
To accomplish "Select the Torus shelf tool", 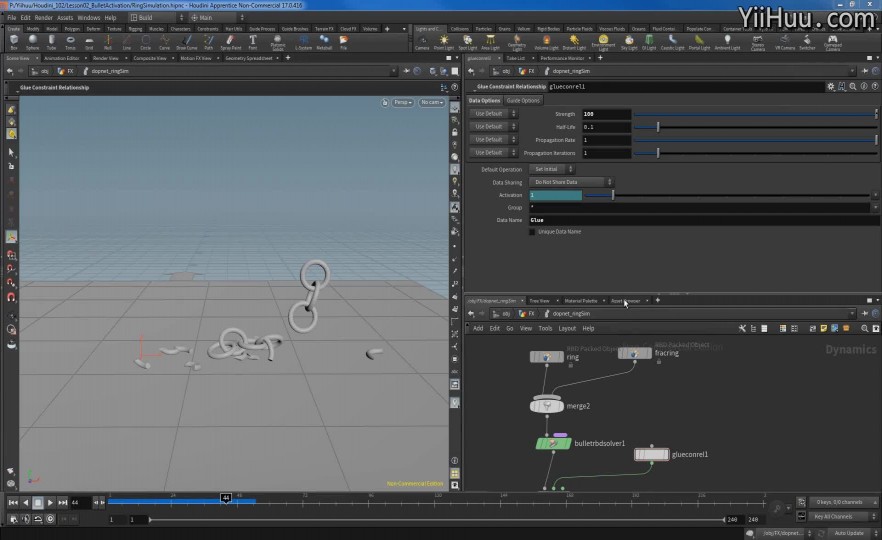I will (x=70, y=42).
